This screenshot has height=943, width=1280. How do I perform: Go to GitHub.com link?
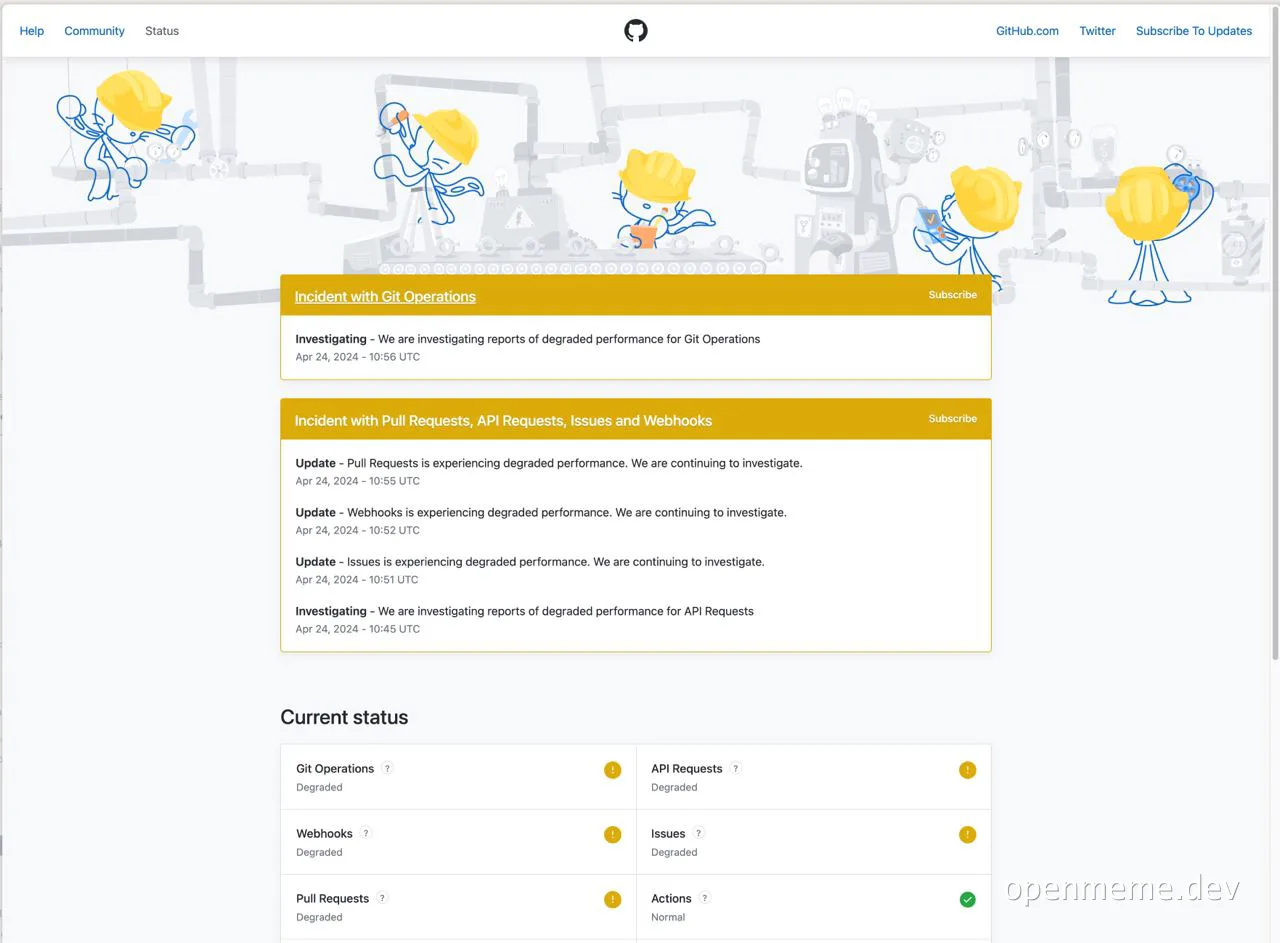click(x=1027, y=31)
